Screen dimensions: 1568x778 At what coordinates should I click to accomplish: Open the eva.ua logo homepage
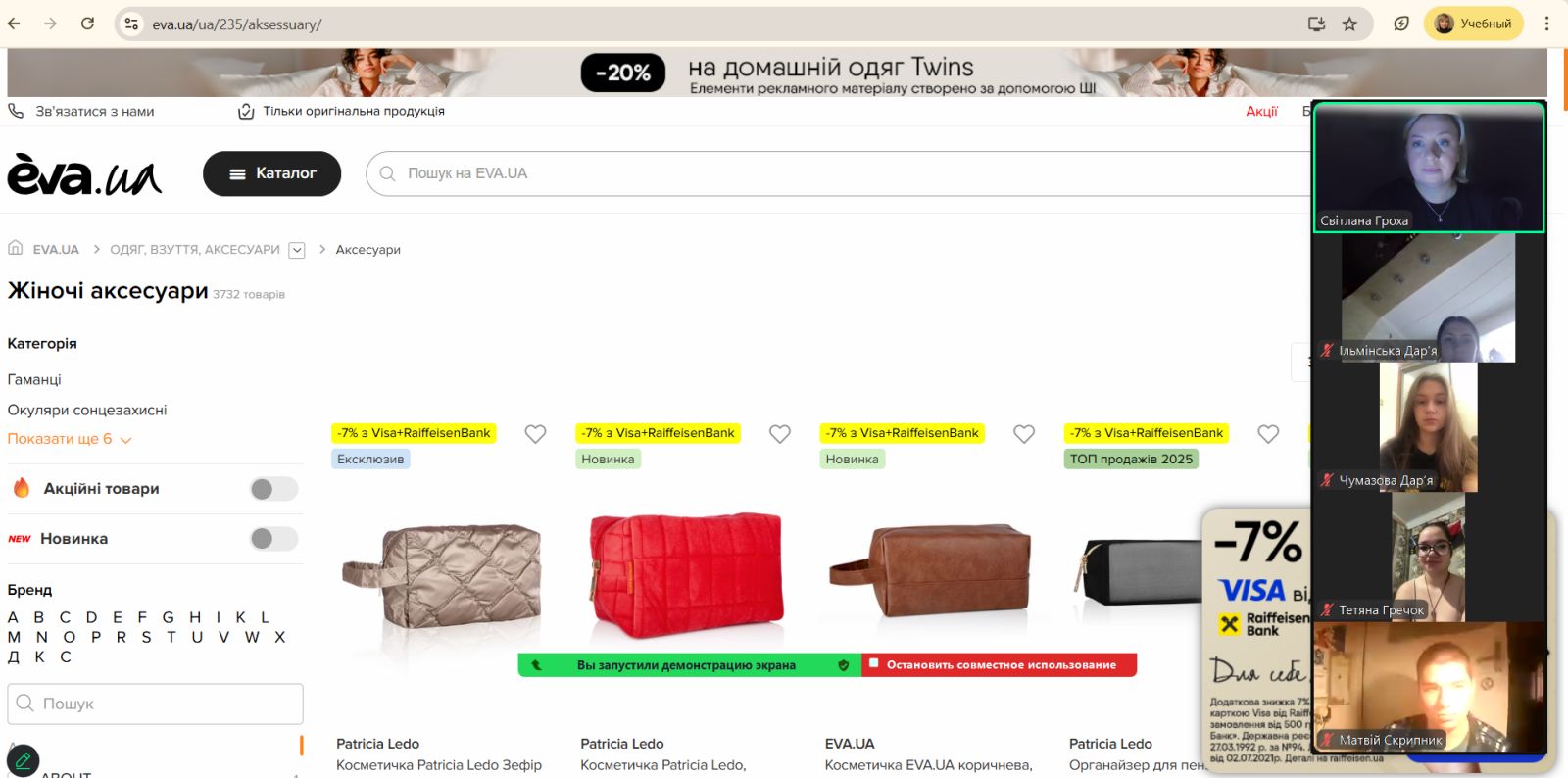[84, 174]
